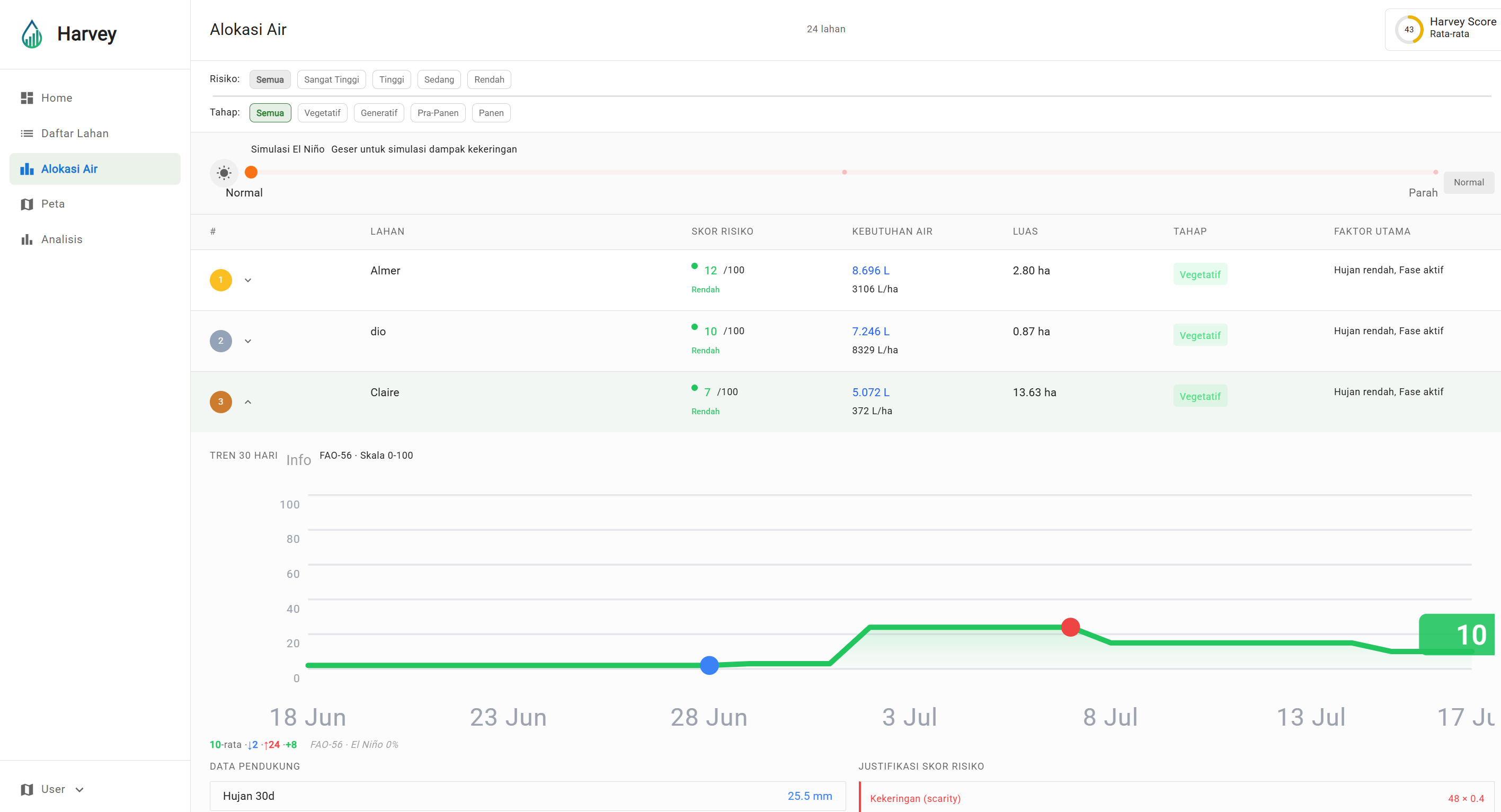
Task: Click the Harvey Score 43 gauge
Action: [x=1409, y=29]
